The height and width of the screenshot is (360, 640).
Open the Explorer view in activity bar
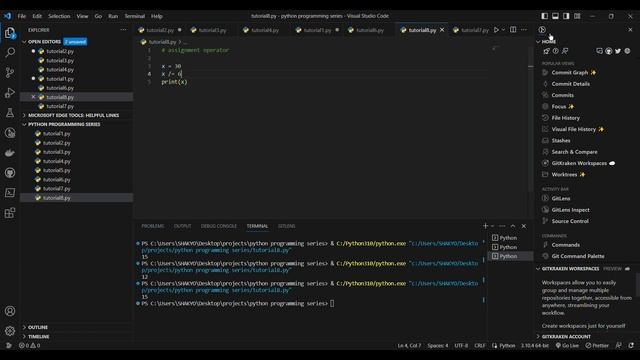pyautogui.click(x=10, y=33)
